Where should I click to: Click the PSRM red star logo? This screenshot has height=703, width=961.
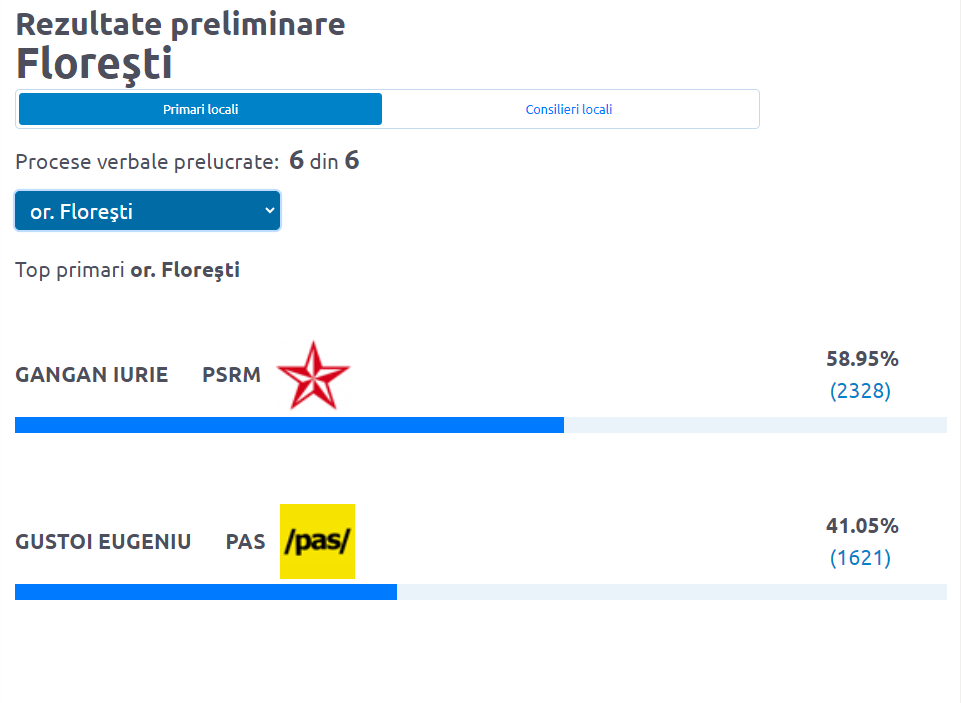(x=313, y=375)
